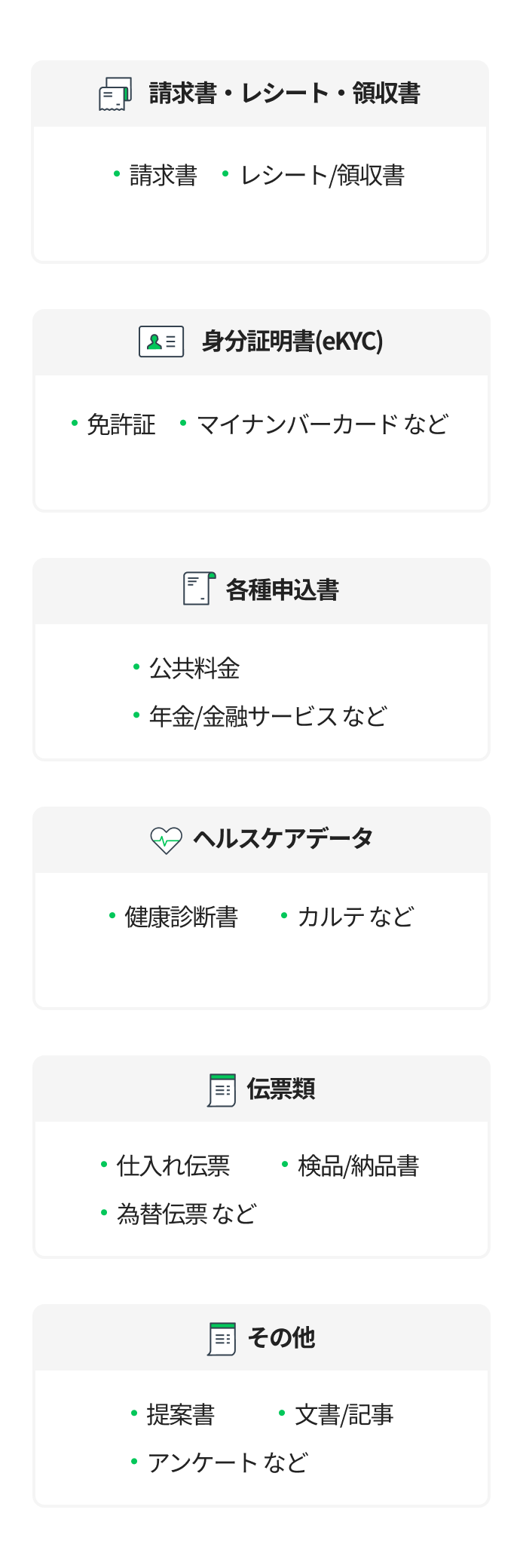Click the slip document icon beside 伝票類

point(222,1089)
